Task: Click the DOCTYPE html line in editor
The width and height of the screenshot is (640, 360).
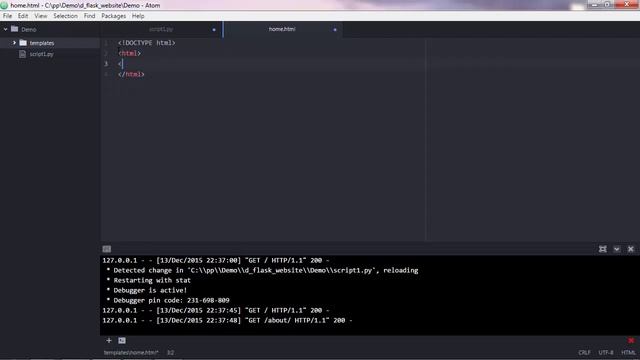Action: 147,42
